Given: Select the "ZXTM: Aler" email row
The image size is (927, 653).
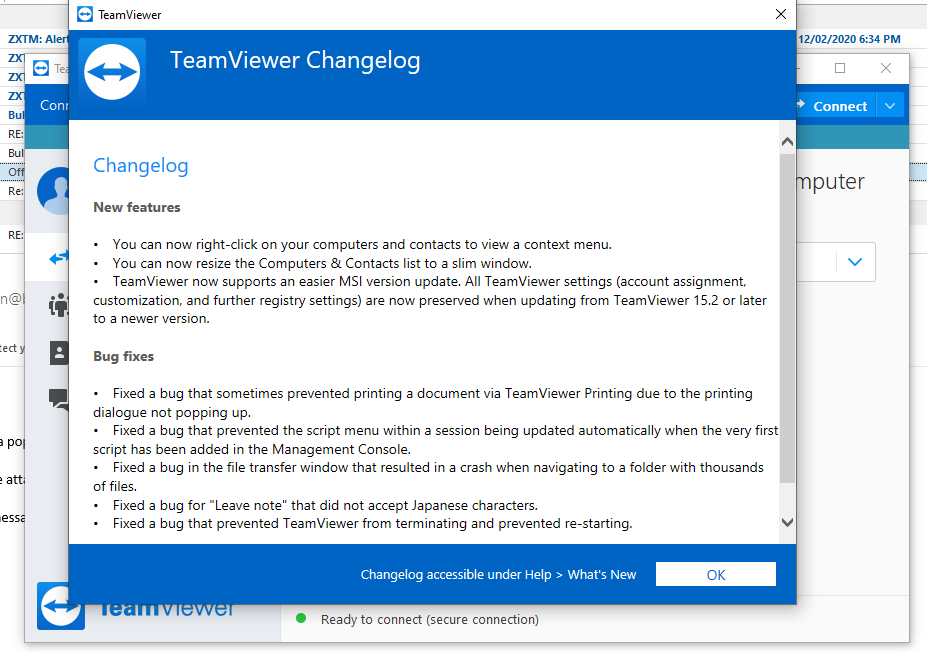Looking at the screenshot, I should (x=38, y=39).
